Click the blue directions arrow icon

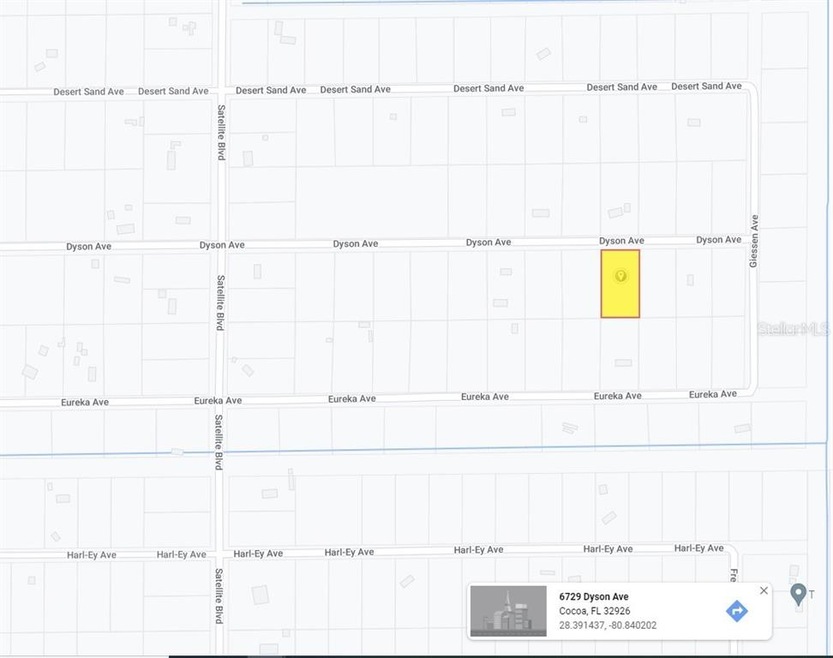pyautogui.click(x=736, y=611)
